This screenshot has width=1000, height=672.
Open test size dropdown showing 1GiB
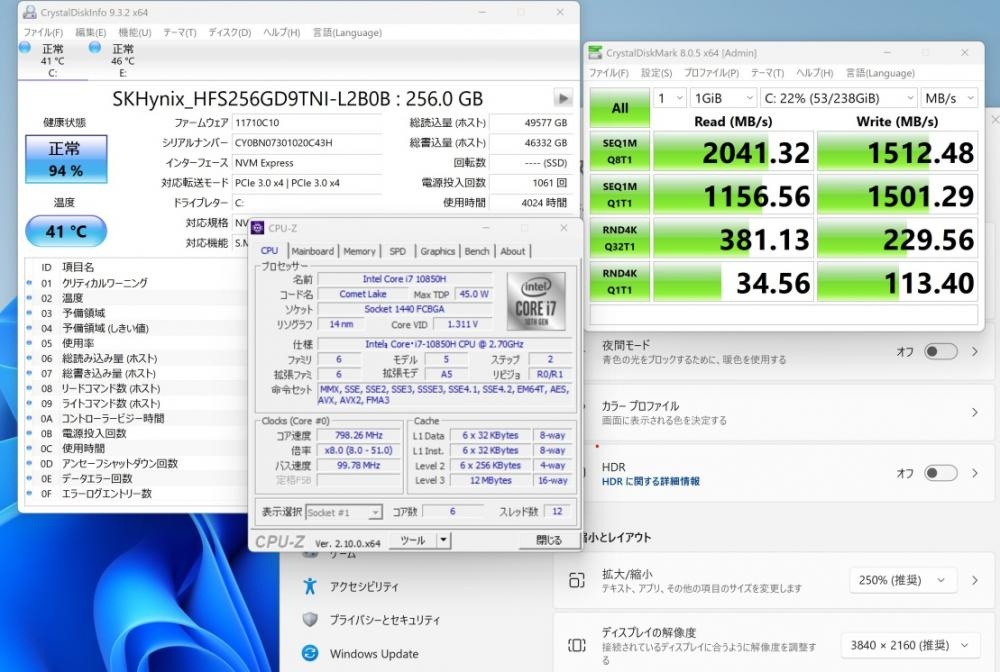[724, 98]
